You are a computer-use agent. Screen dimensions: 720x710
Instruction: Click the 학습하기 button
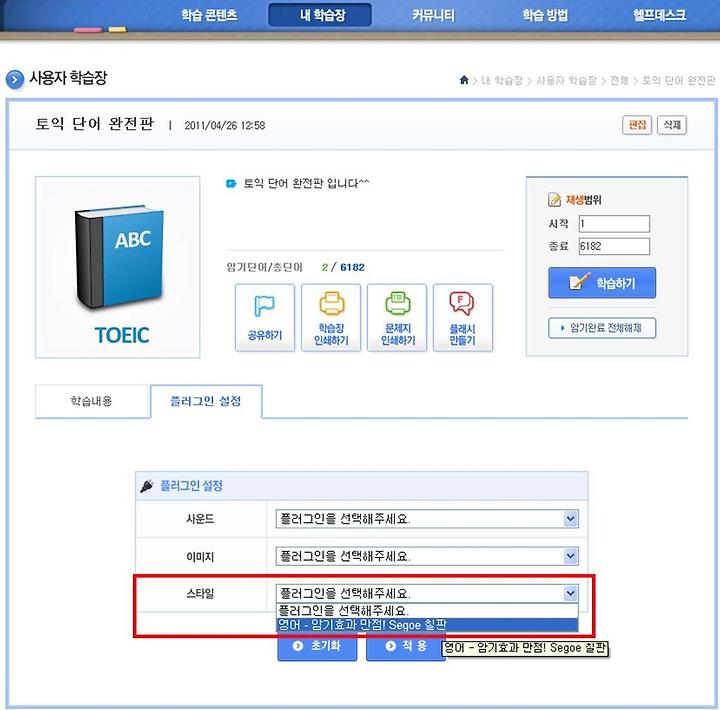[602, 283]
